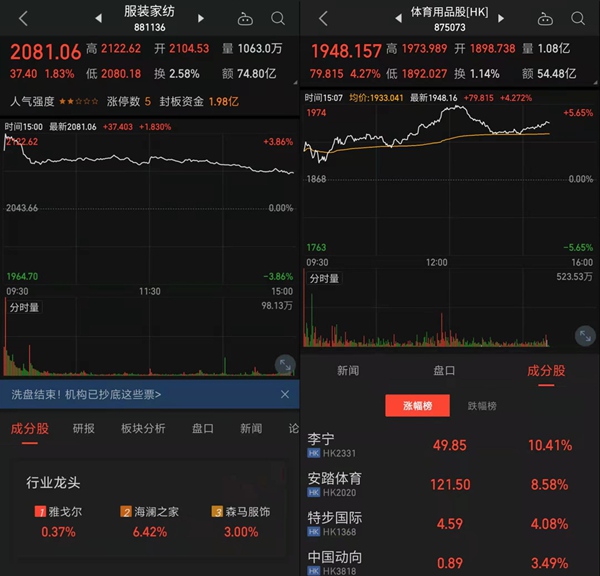Open 特步国际 HK1368 stock row
Viewport: 600px width, 576px height.
point(450,524)
